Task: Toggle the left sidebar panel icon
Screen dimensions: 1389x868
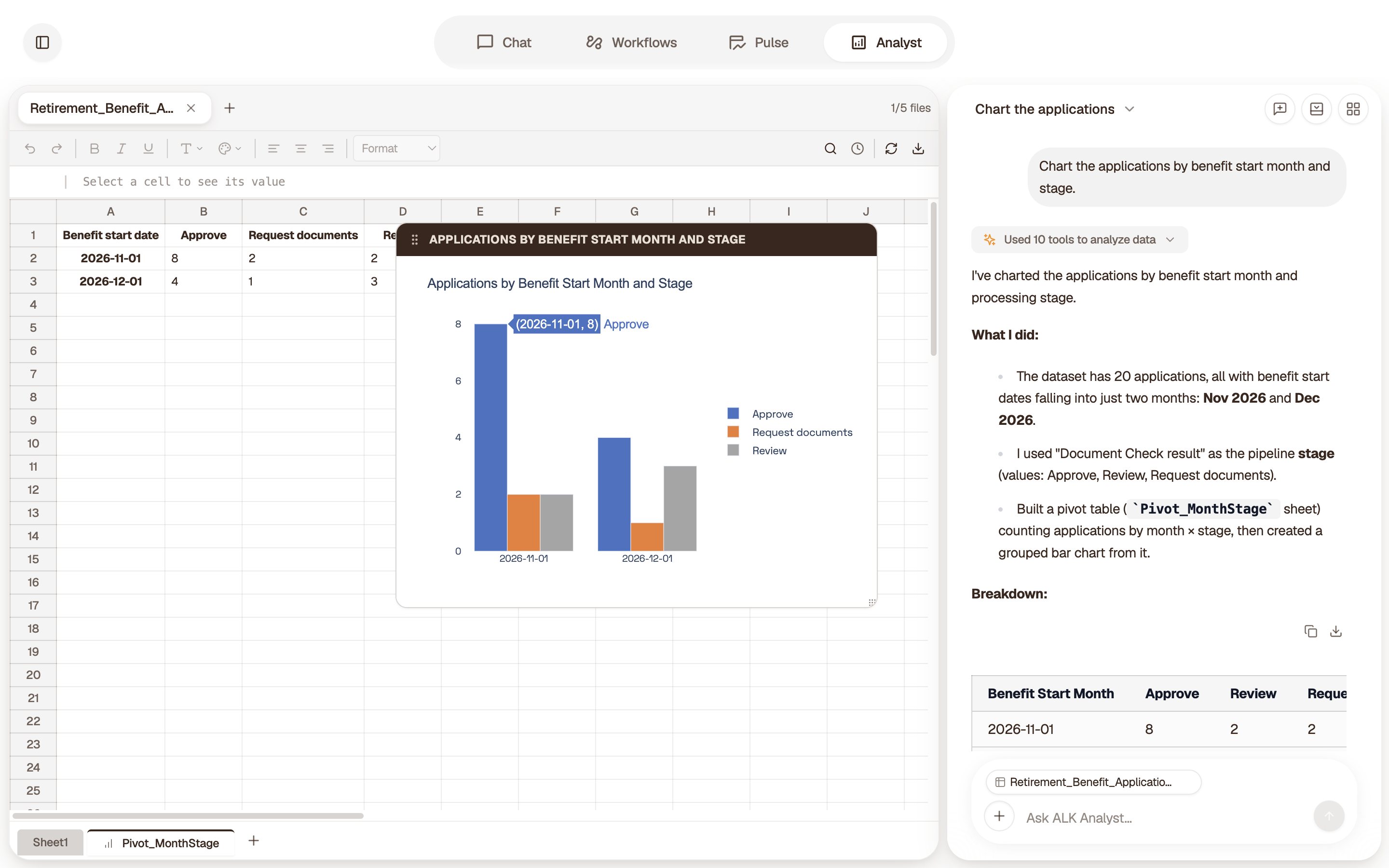Action: tap(42, 42)
